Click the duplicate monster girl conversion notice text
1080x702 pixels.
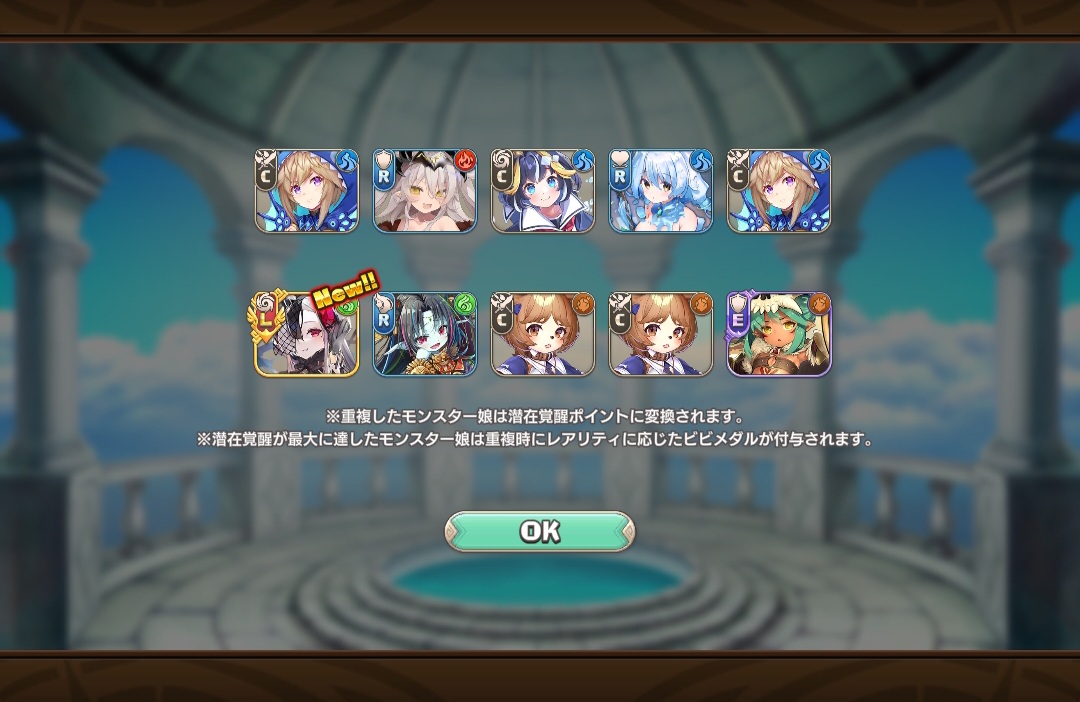pos(535,416)
